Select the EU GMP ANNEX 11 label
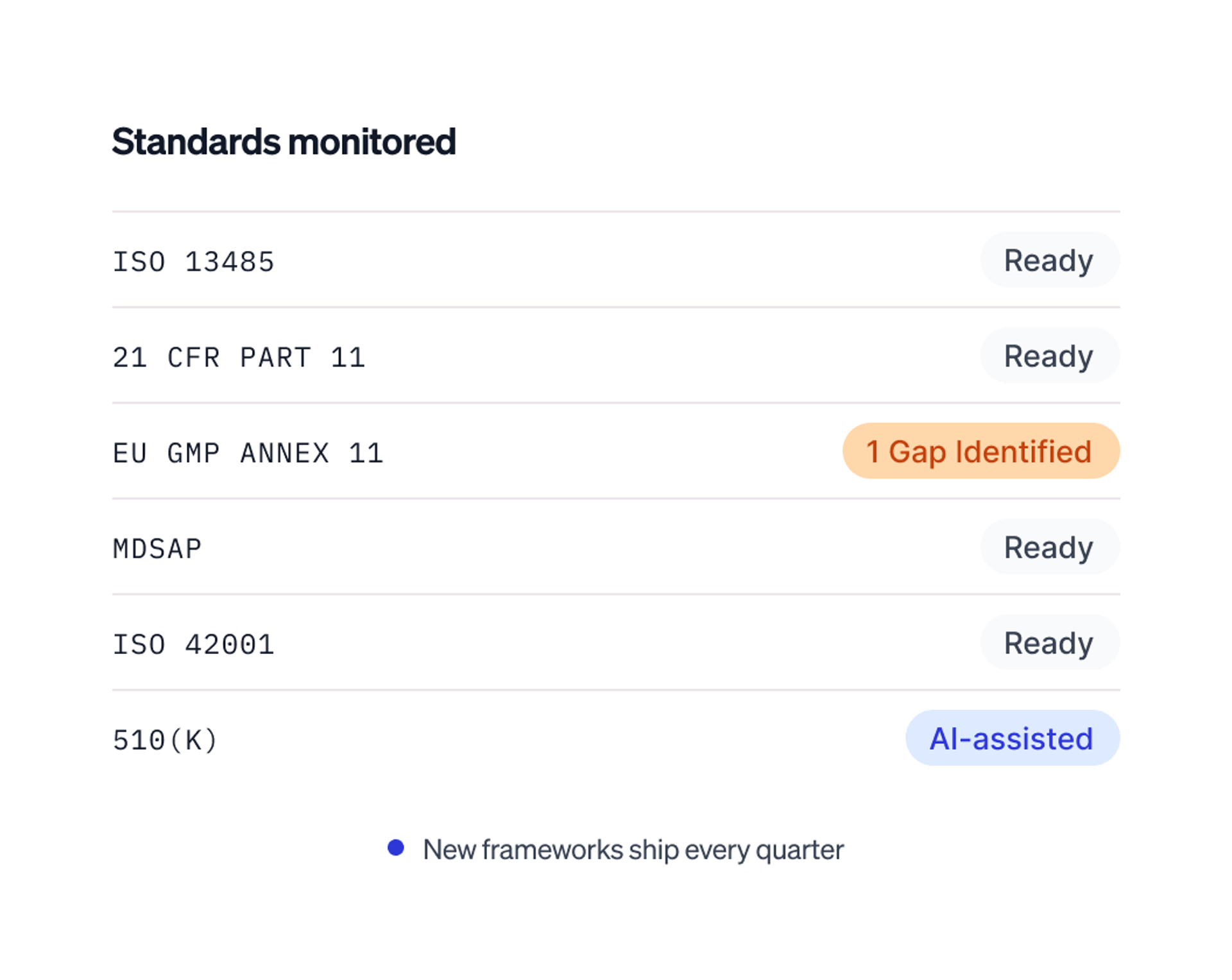This screenshot has height=980, width=1232. 248,453
